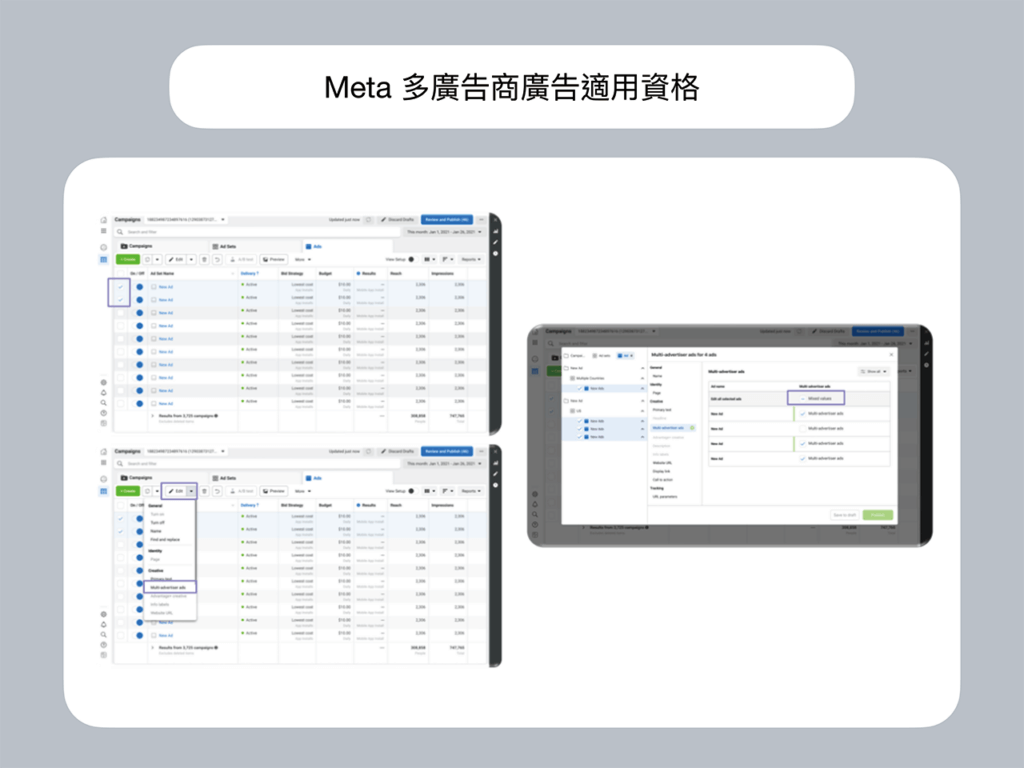Open More dropdown in upper screenshot toolbar

(302, 259)
